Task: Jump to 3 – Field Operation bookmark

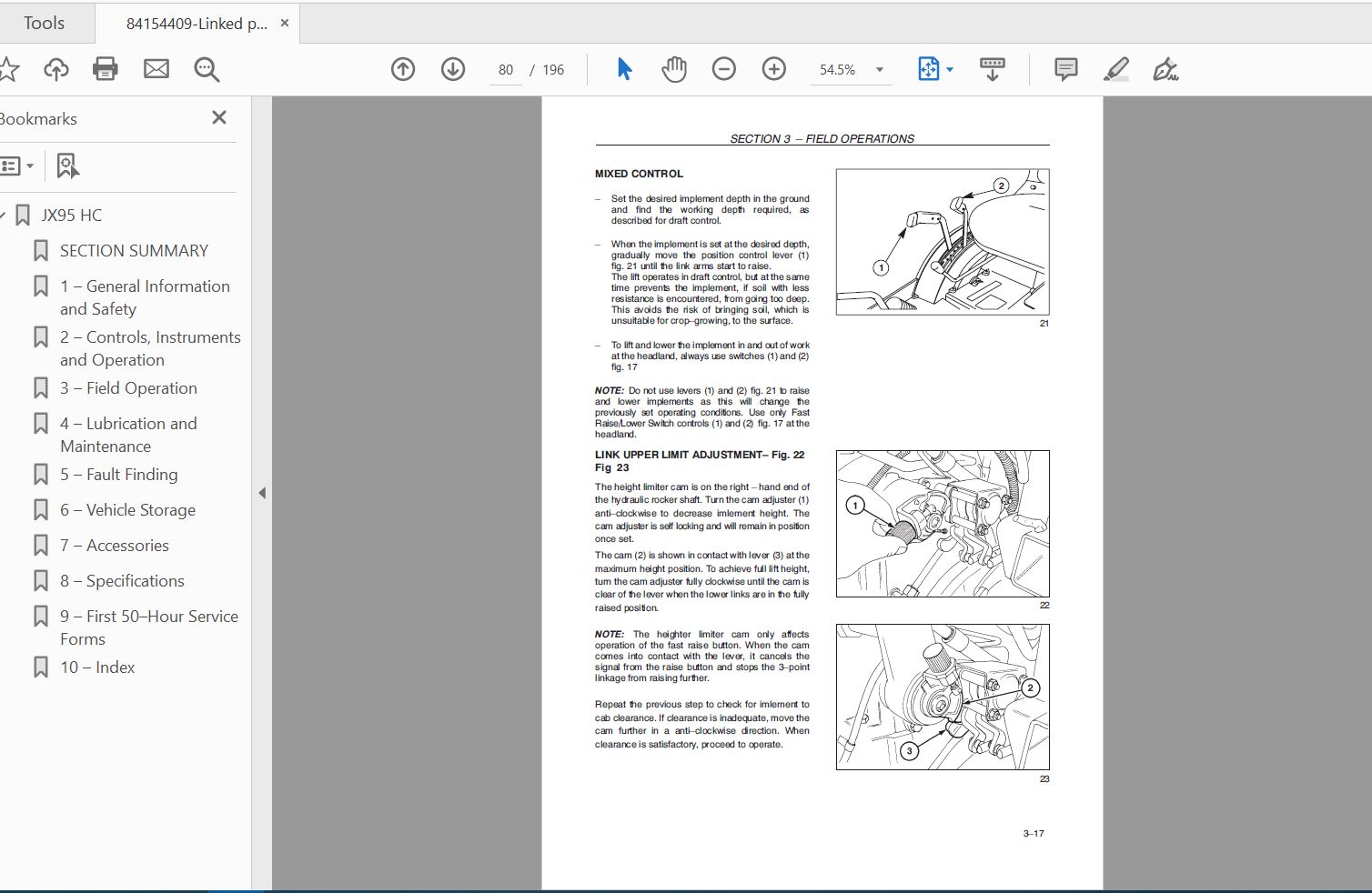Action: tap(128, 388)
